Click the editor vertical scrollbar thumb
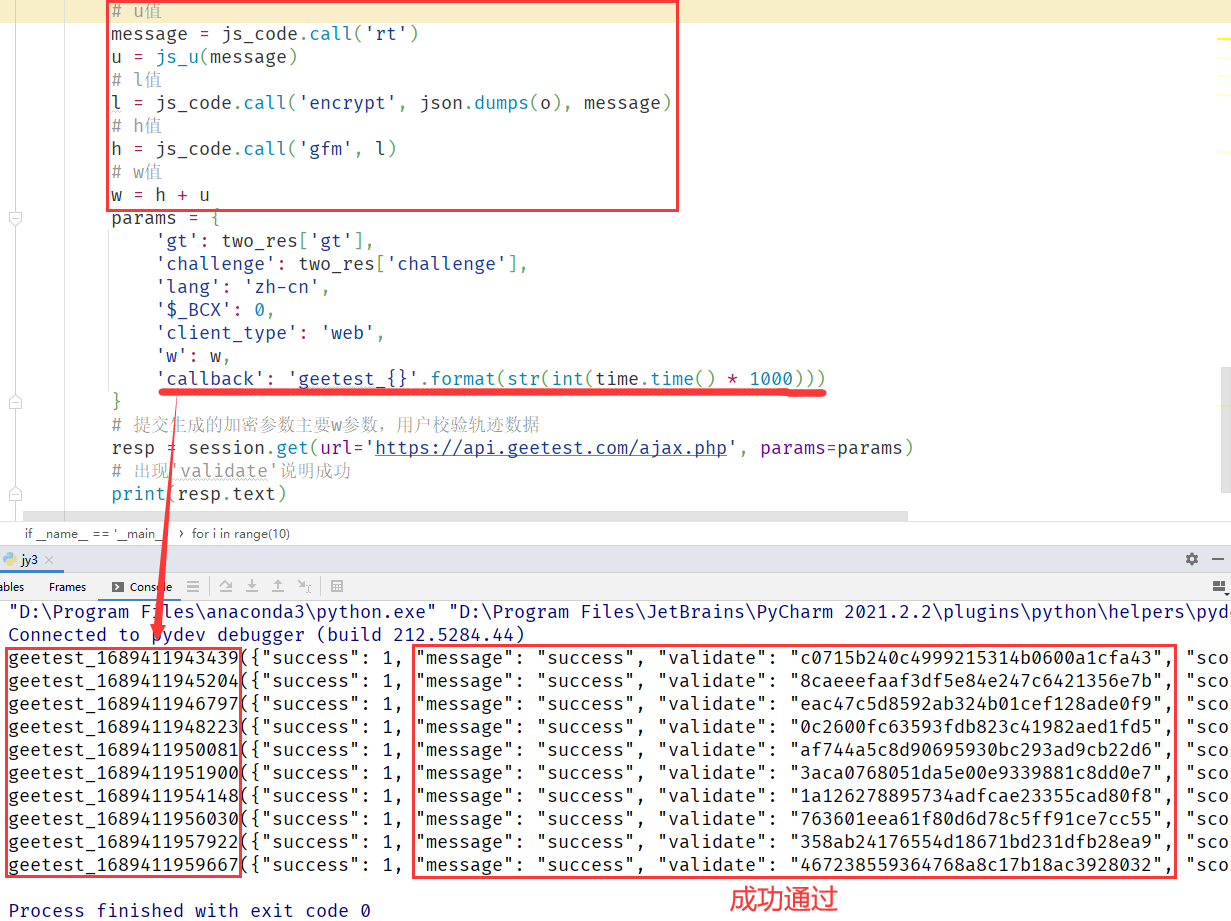Image resolution: width=1231 pixels, height=921 pixels. [1225, 428]
